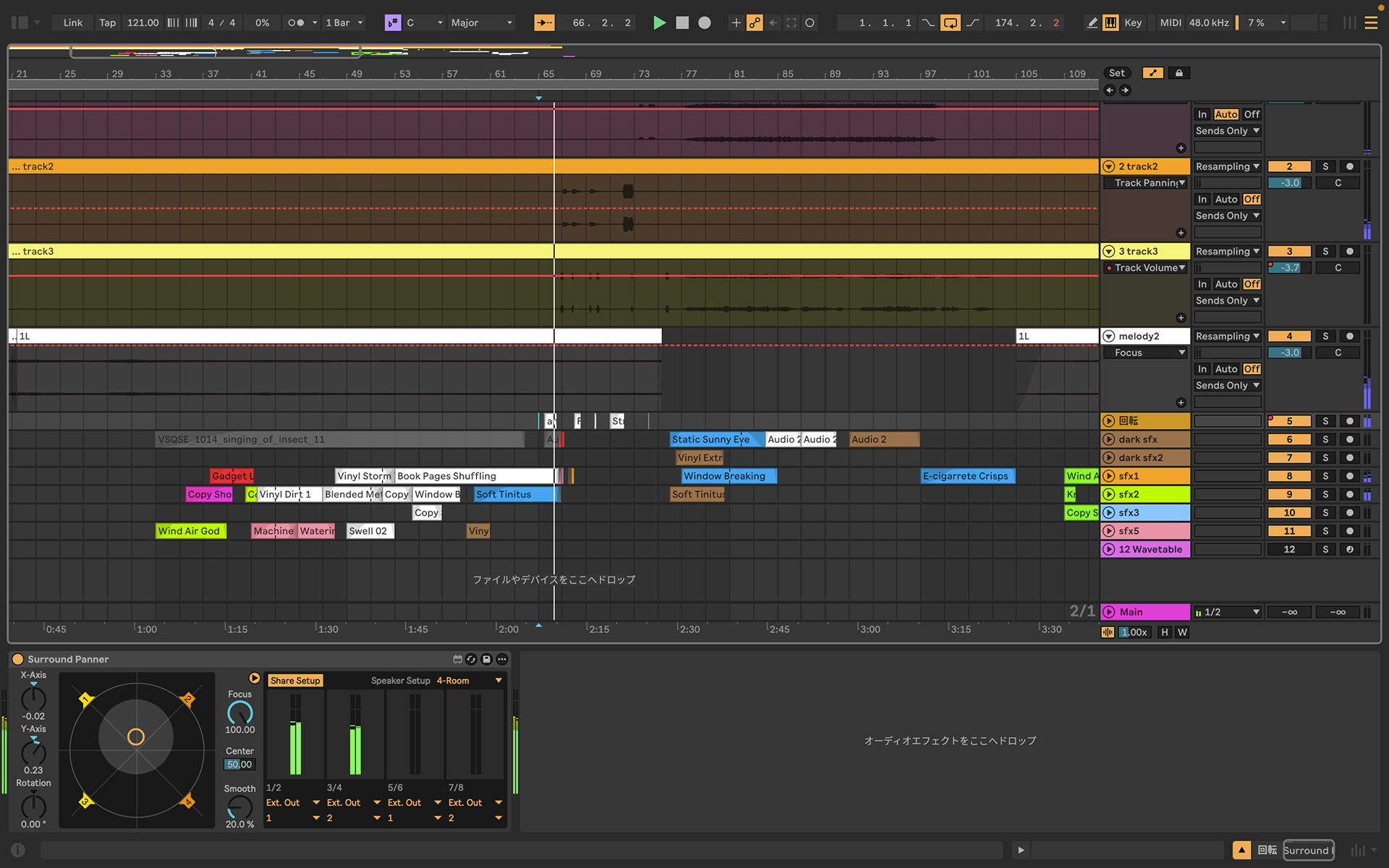Click the Share Setup button

pos(295,681)
